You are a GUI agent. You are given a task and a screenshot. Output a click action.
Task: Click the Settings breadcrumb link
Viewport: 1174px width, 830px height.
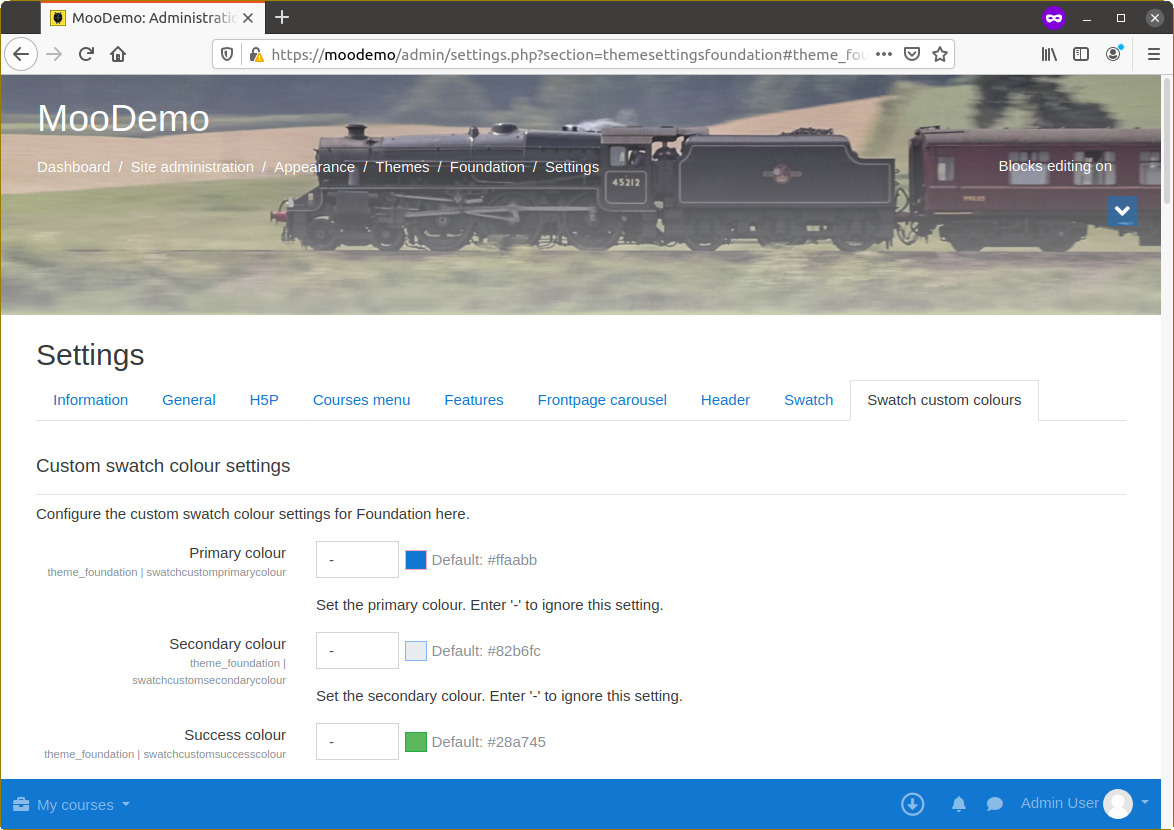click(572, 167)
